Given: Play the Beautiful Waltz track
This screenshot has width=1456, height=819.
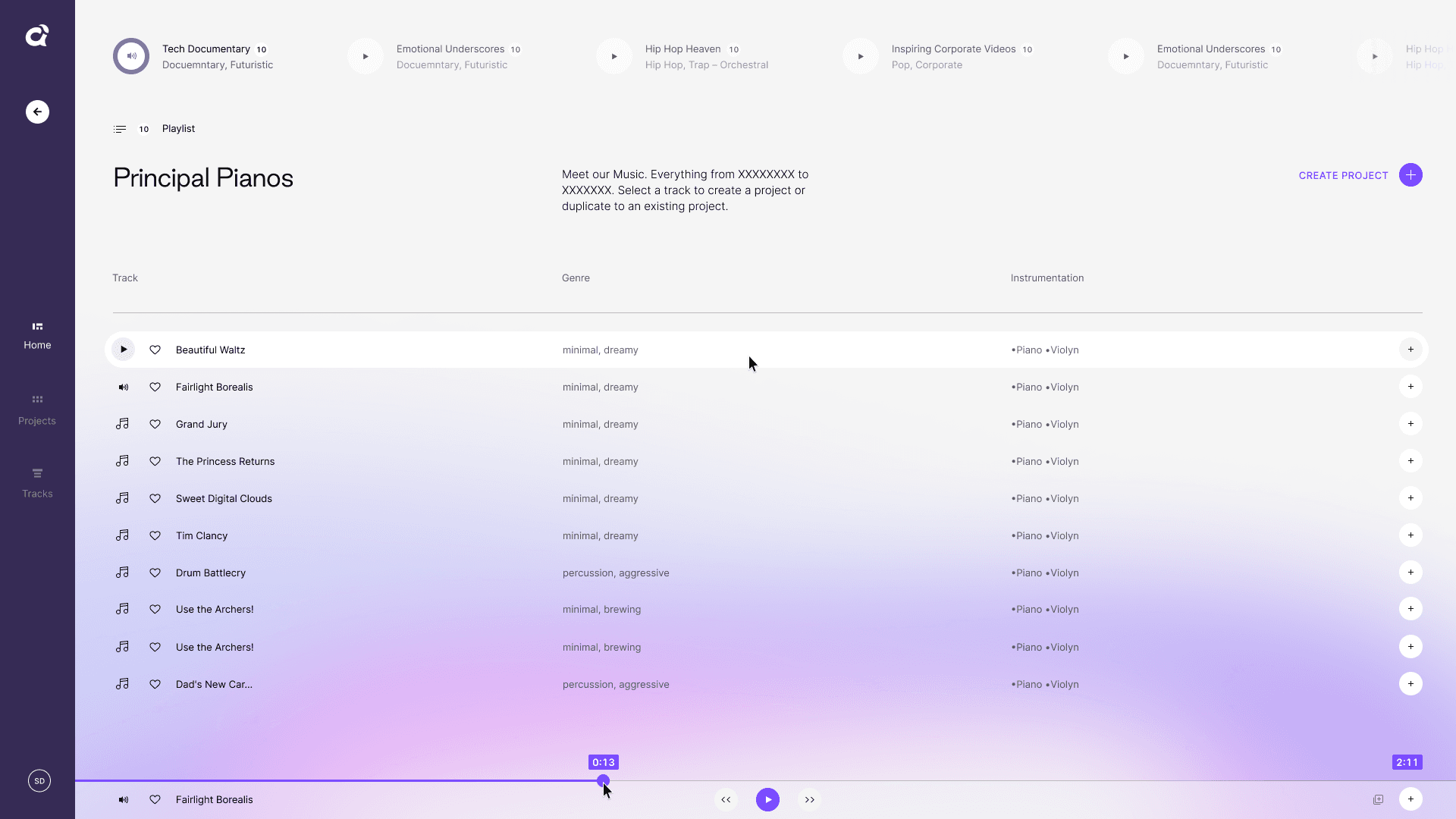Looking at the screenshot, I should pyautogui.click(x=123, y=350).
